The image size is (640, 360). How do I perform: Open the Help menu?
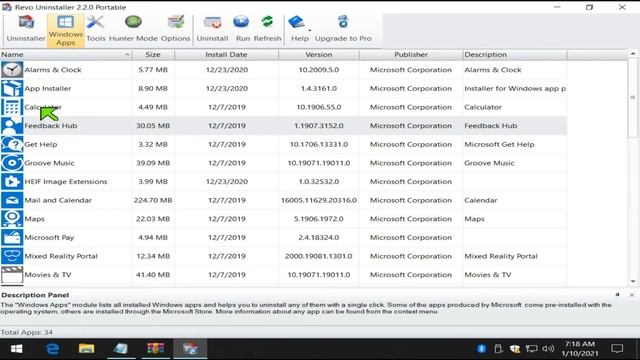300,29
